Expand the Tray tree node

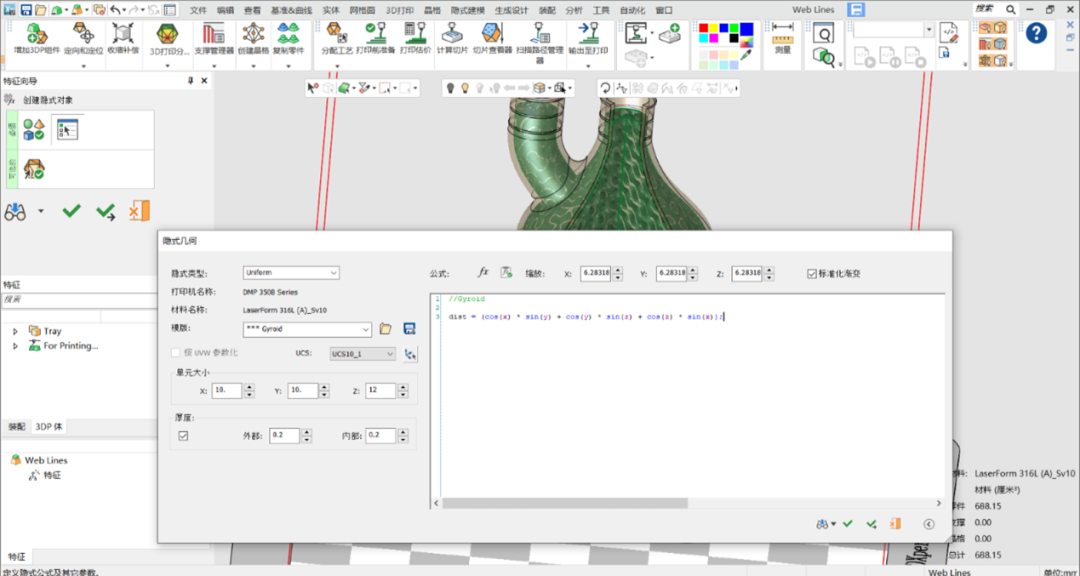pyautogui.click(x=15, y=331)
